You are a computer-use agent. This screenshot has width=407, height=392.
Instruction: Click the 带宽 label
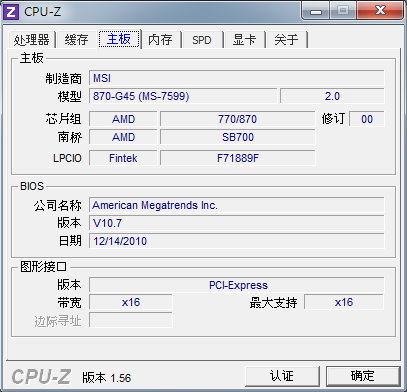coord(69,303)
